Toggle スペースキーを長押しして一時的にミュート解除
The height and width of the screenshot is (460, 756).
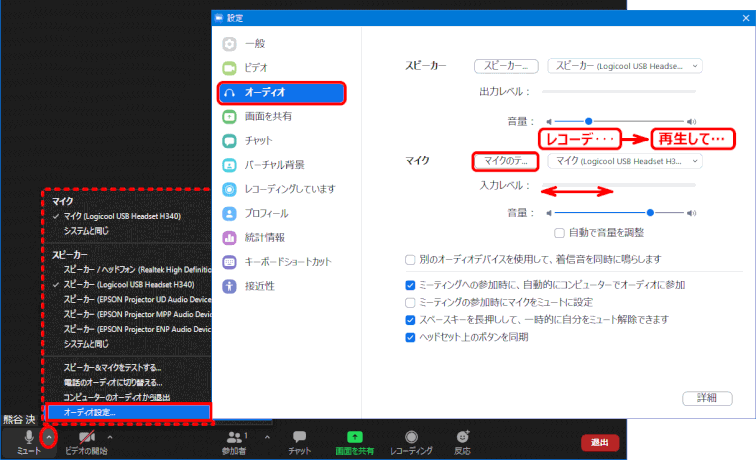410,320
